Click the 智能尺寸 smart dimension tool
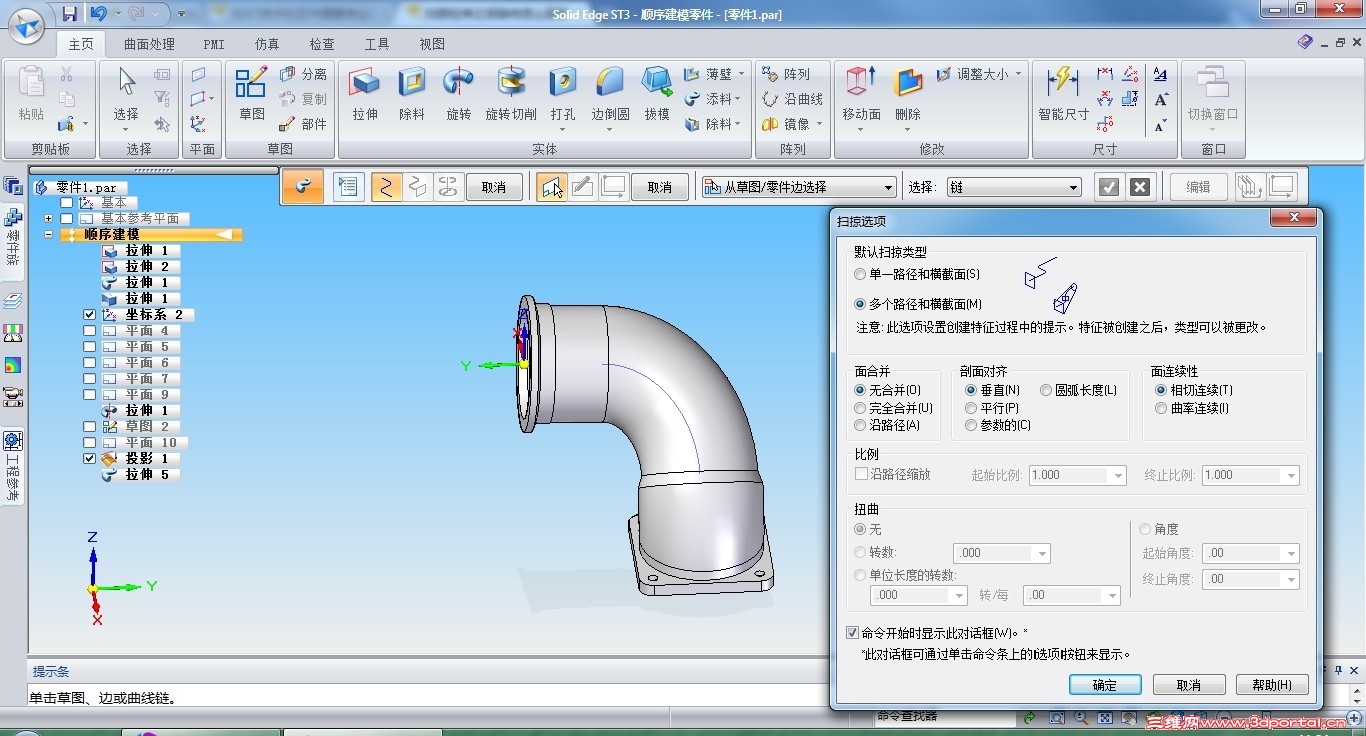Image resolution: width=1366 pixels, height=736 pixels. [x=1063, y=94]
